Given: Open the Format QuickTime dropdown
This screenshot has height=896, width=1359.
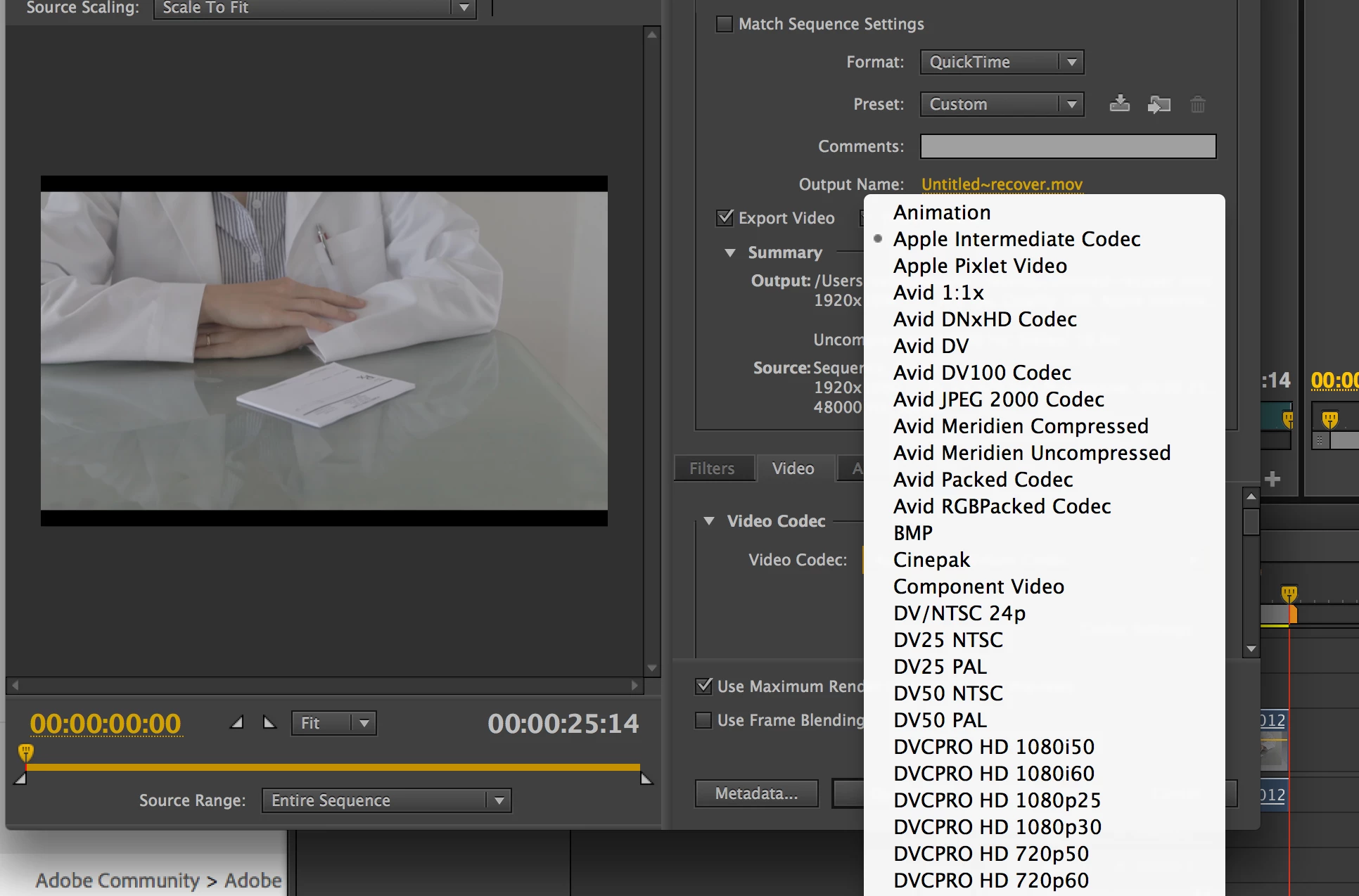Looking at the screenshot, I should point(1002,62).
